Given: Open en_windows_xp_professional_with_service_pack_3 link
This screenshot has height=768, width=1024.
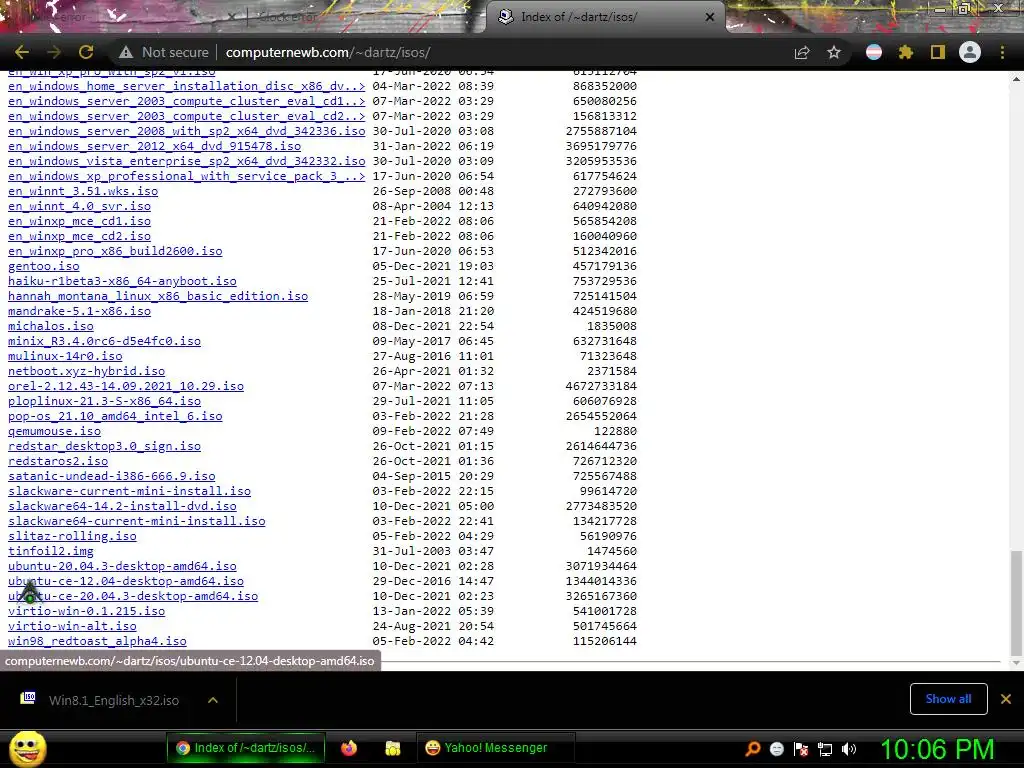Looking at the screenshot, I should [187, 176].
